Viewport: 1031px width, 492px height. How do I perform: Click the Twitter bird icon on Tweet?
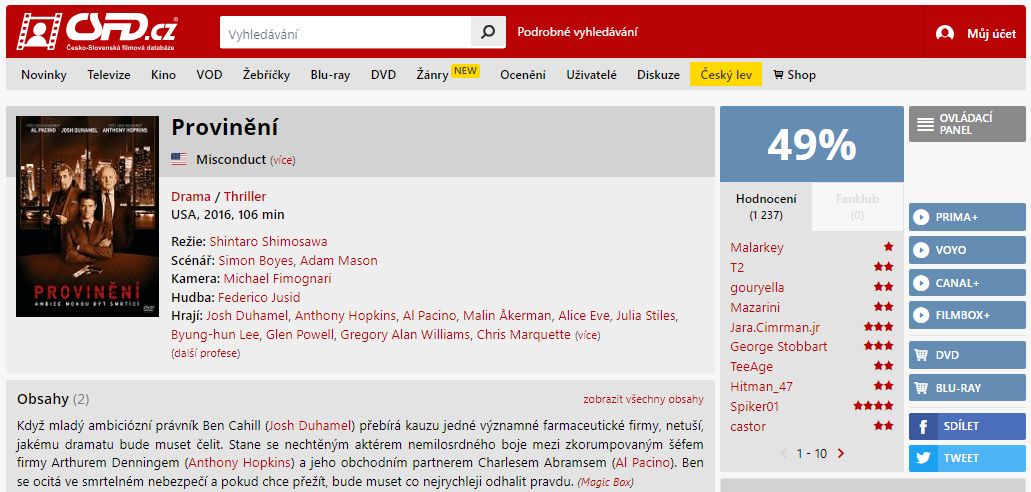(923, 458)
